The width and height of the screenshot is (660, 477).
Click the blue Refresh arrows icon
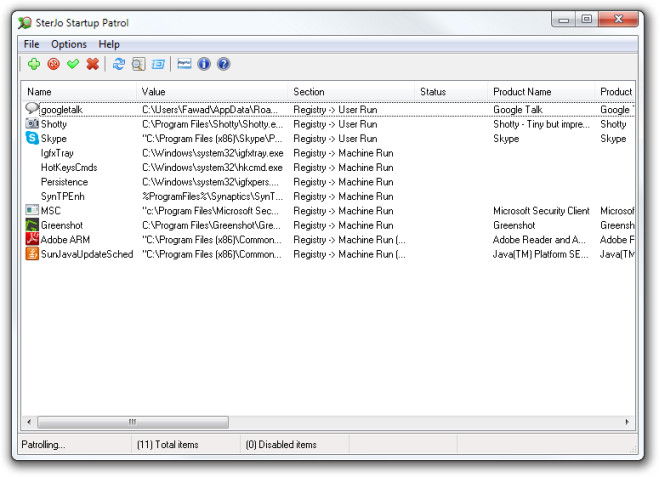pyautogui.click(x=119, y=64)
